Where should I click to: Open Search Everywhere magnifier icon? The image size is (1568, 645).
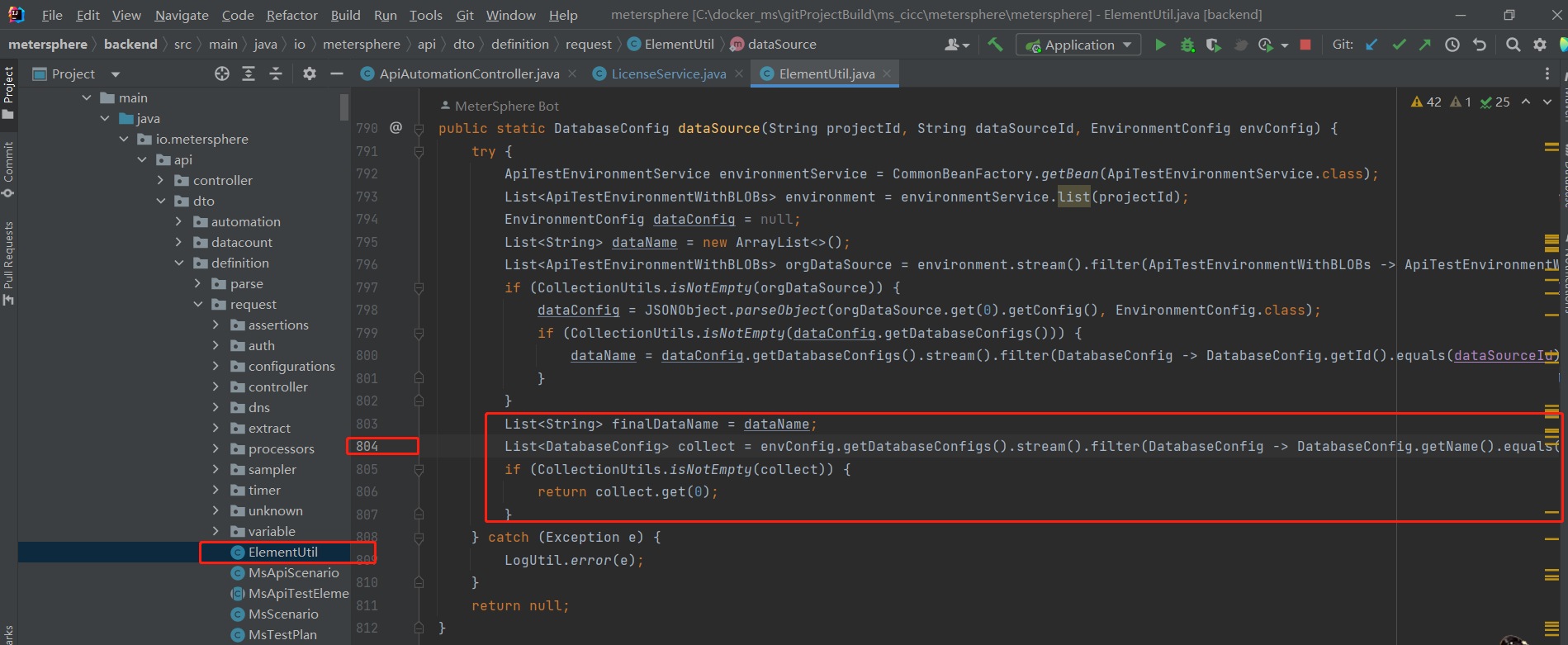coord(1513,45)
